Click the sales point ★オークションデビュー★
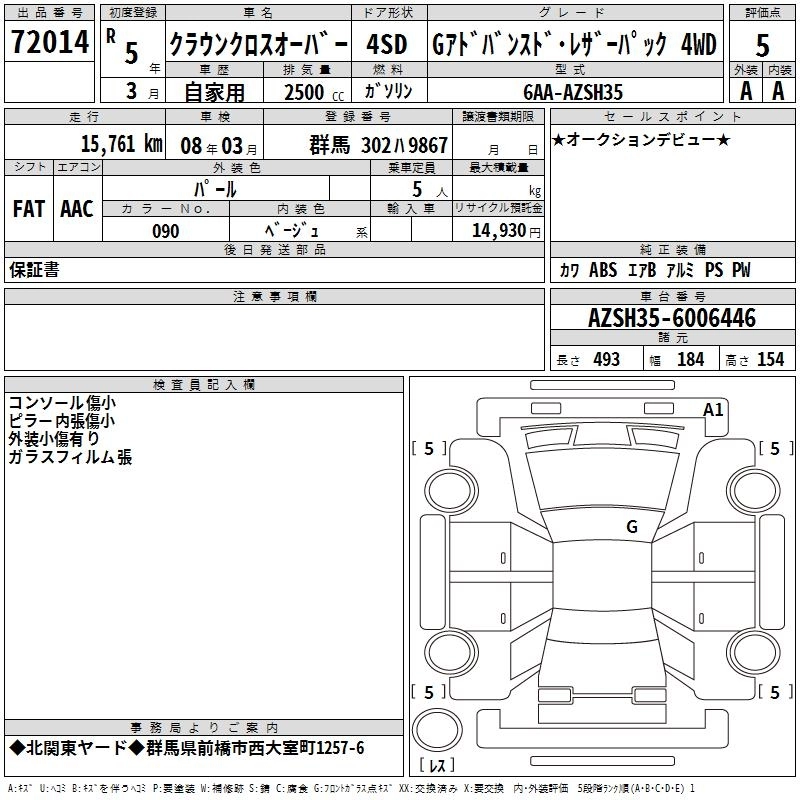Screen dimensions: 800x800 pyautogui.click(x=641, y=139)
